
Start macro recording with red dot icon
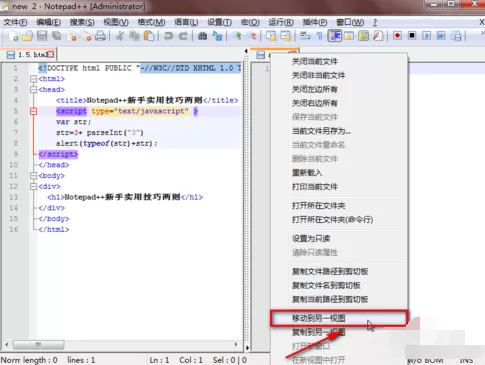pyautogui.click(x=397, y=35)
